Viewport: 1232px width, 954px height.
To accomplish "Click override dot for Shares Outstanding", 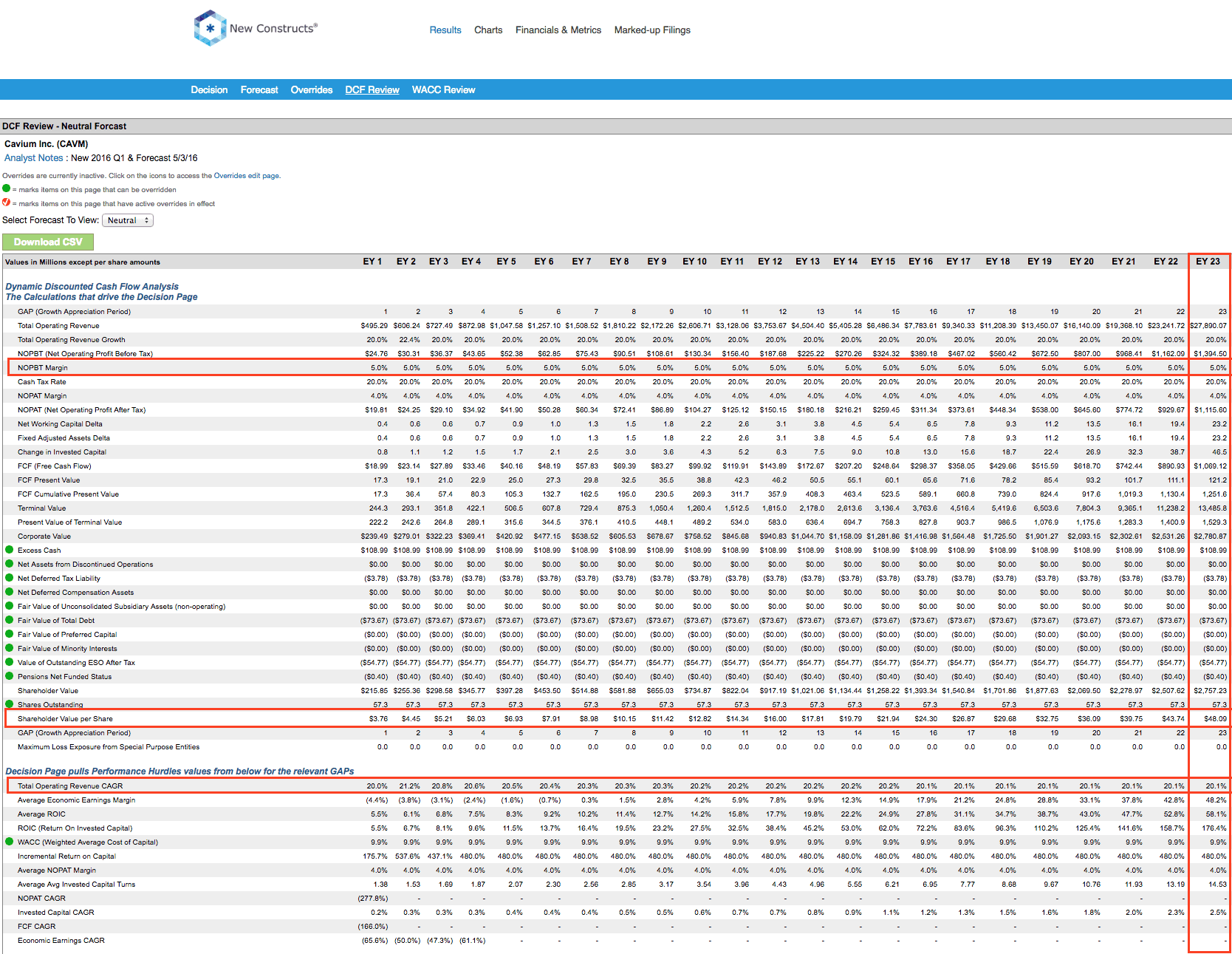I will tap(10, 704).
